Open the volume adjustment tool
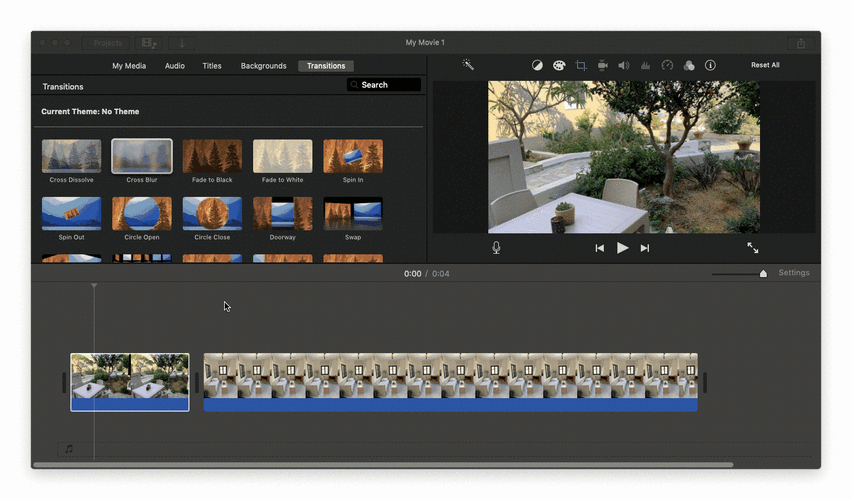This screenshot has height=500, width=852. point(624,65)
